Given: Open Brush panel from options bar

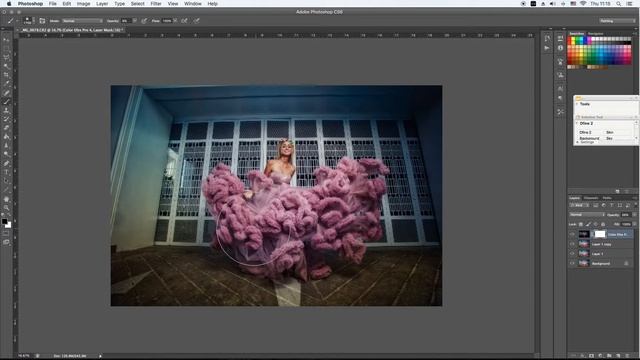Looking at the screenshot, I should point(42,20).
